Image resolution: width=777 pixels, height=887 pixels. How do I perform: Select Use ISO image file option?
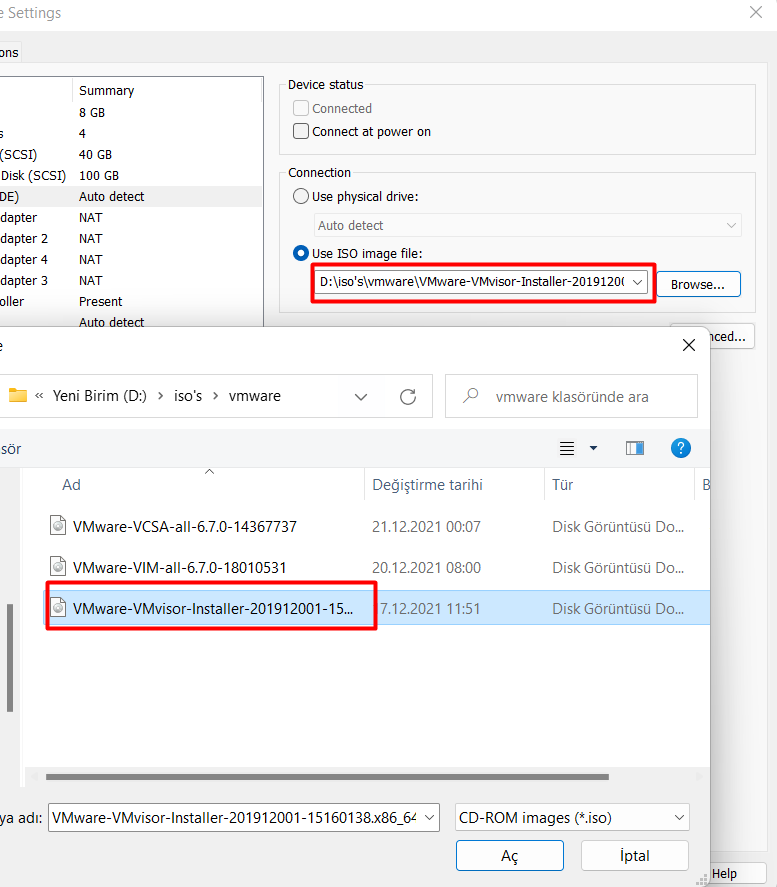point(301,253)
